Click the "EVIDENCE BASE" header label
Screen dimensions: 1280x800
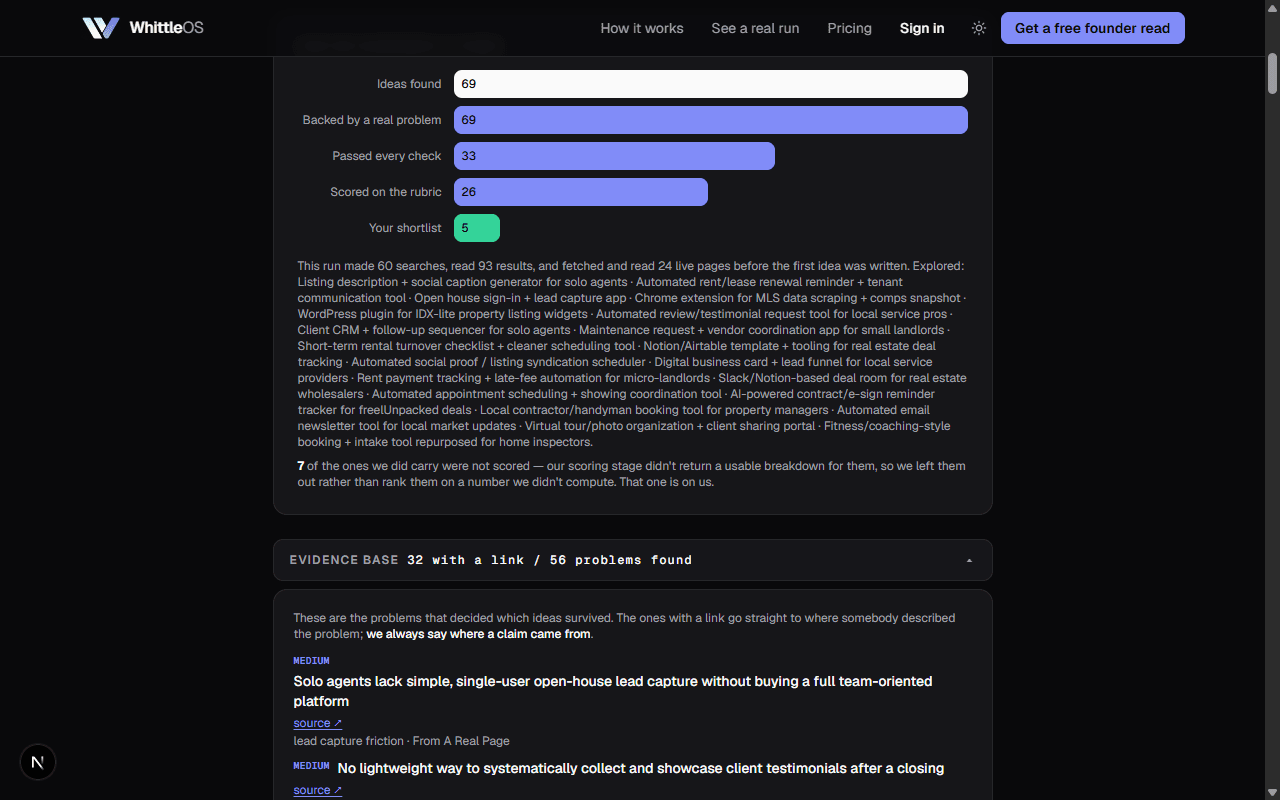tap(344, 560)
